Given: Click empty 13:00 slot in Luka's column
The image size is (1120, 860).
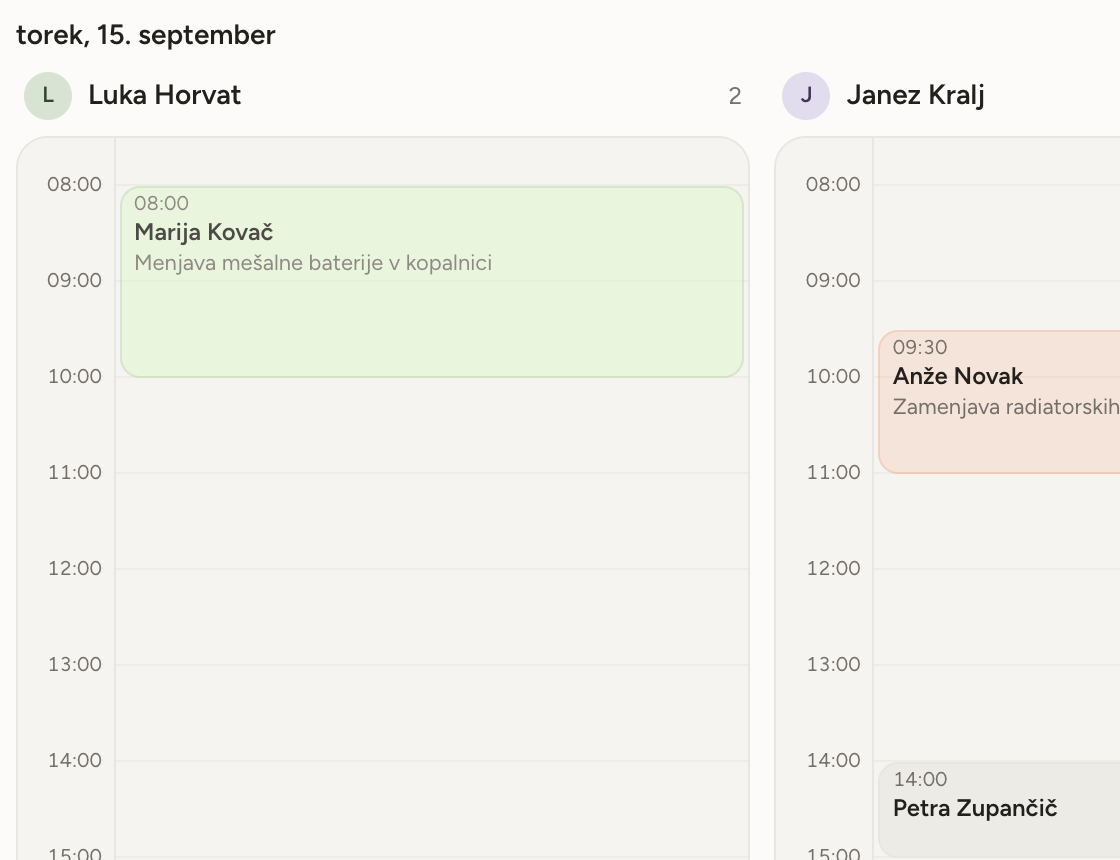Looking at the screenshot, I should (432, 713).
